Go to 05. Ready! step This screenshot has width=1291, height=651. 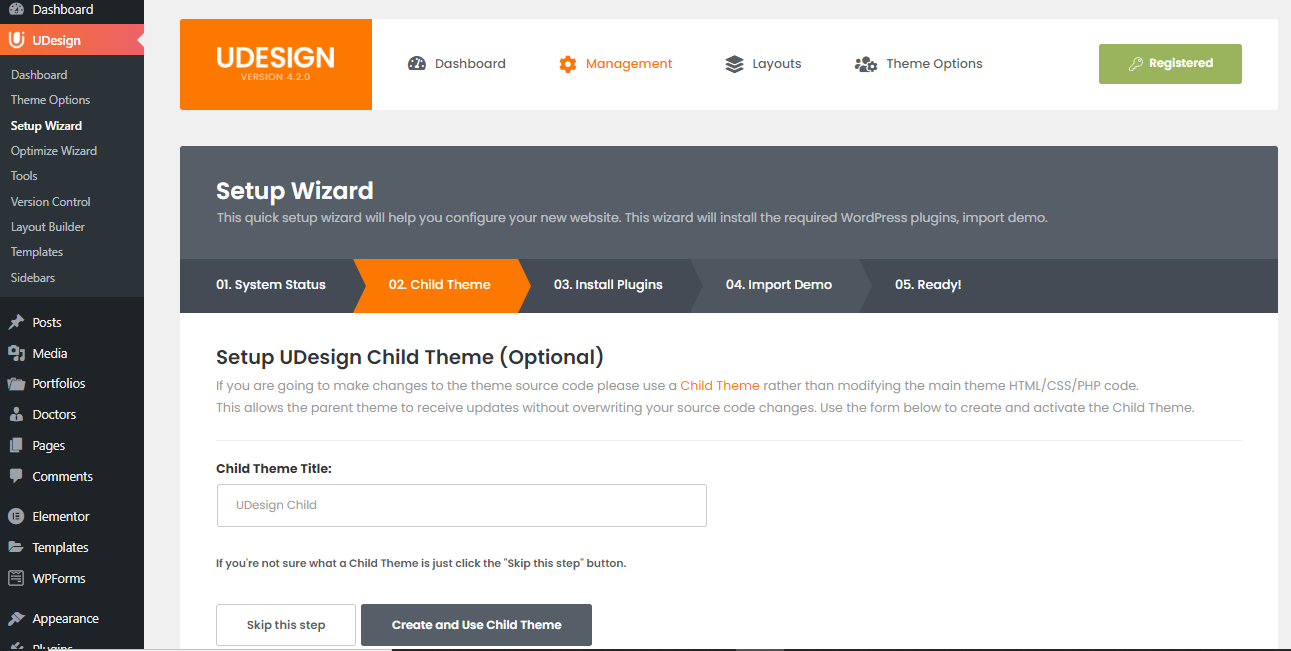928,285
